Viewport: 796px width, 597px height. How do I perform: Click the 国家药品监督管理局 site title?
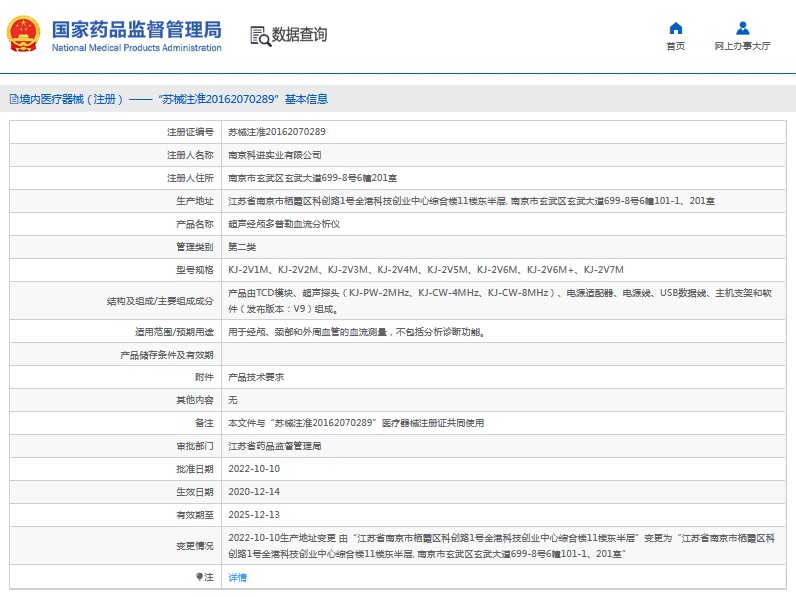(x=137, y=29)
